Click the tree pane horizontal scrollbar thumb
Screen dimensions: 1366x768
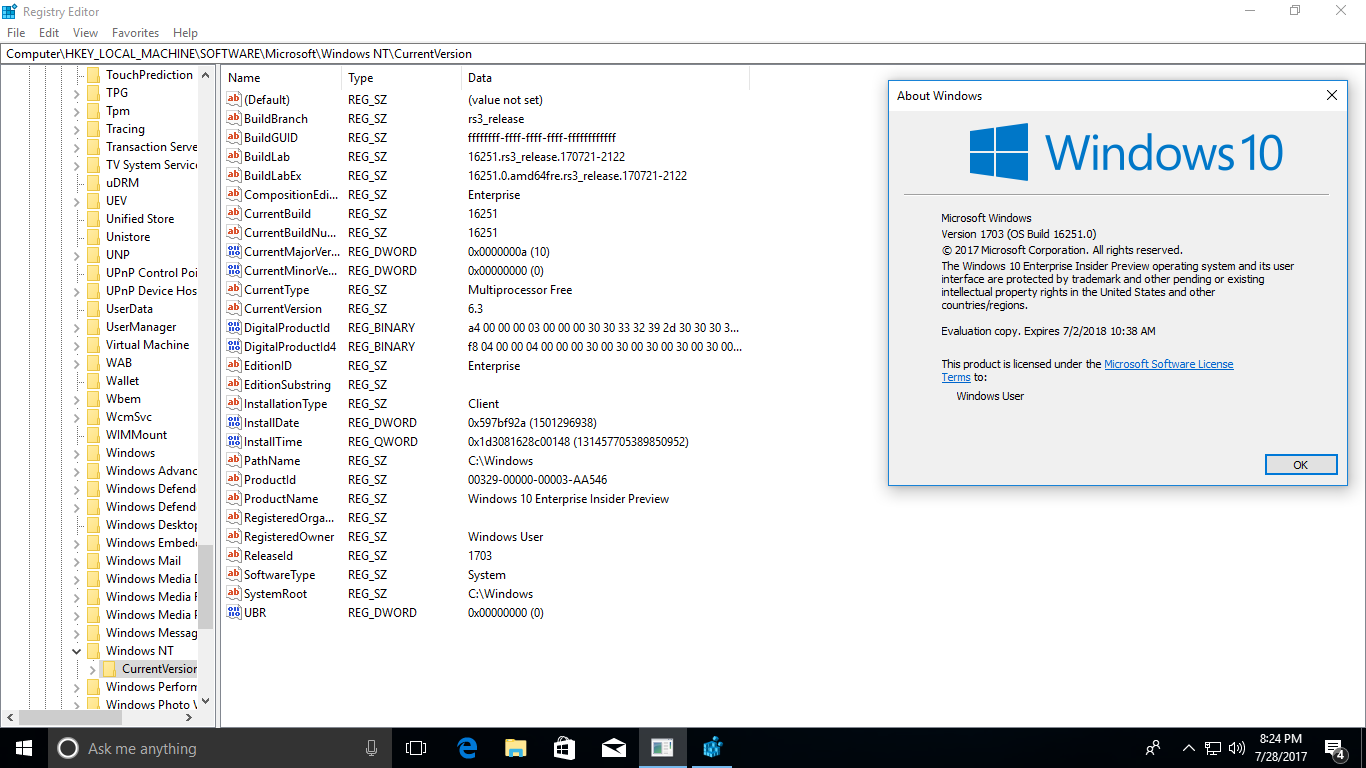(71, 717)
